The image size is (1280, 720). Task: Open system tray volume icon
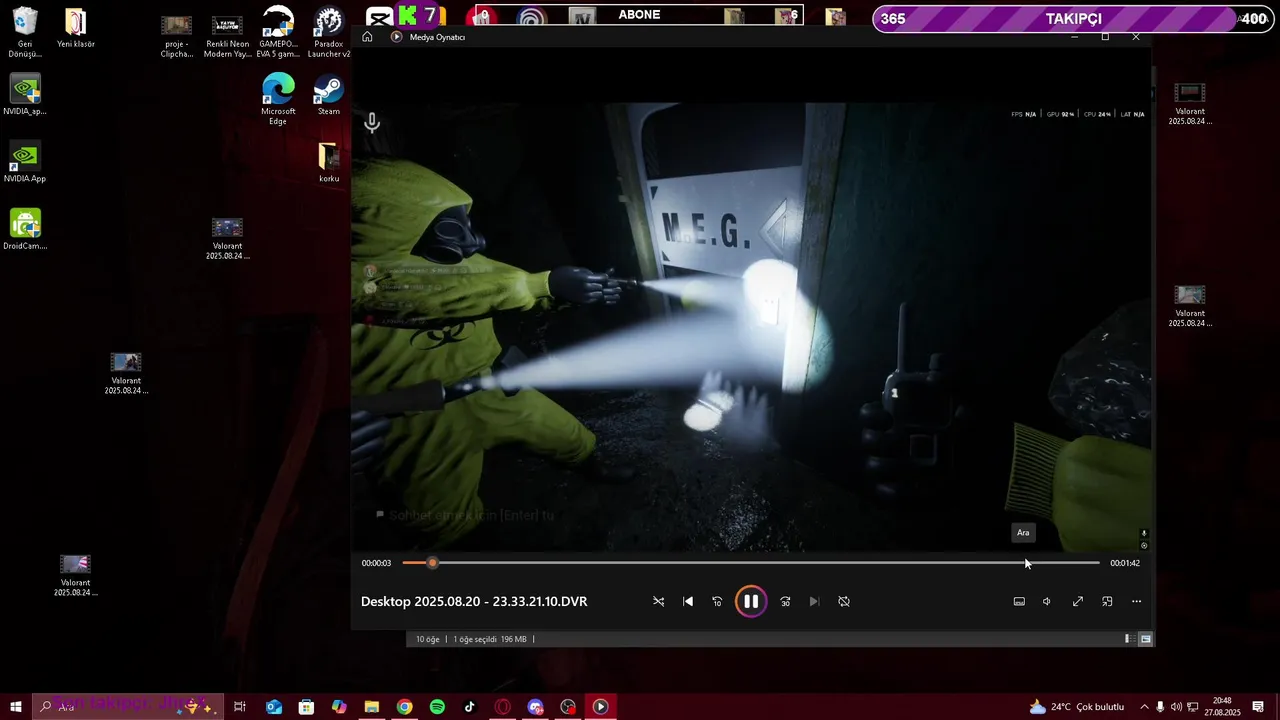tap(1176, 707)
